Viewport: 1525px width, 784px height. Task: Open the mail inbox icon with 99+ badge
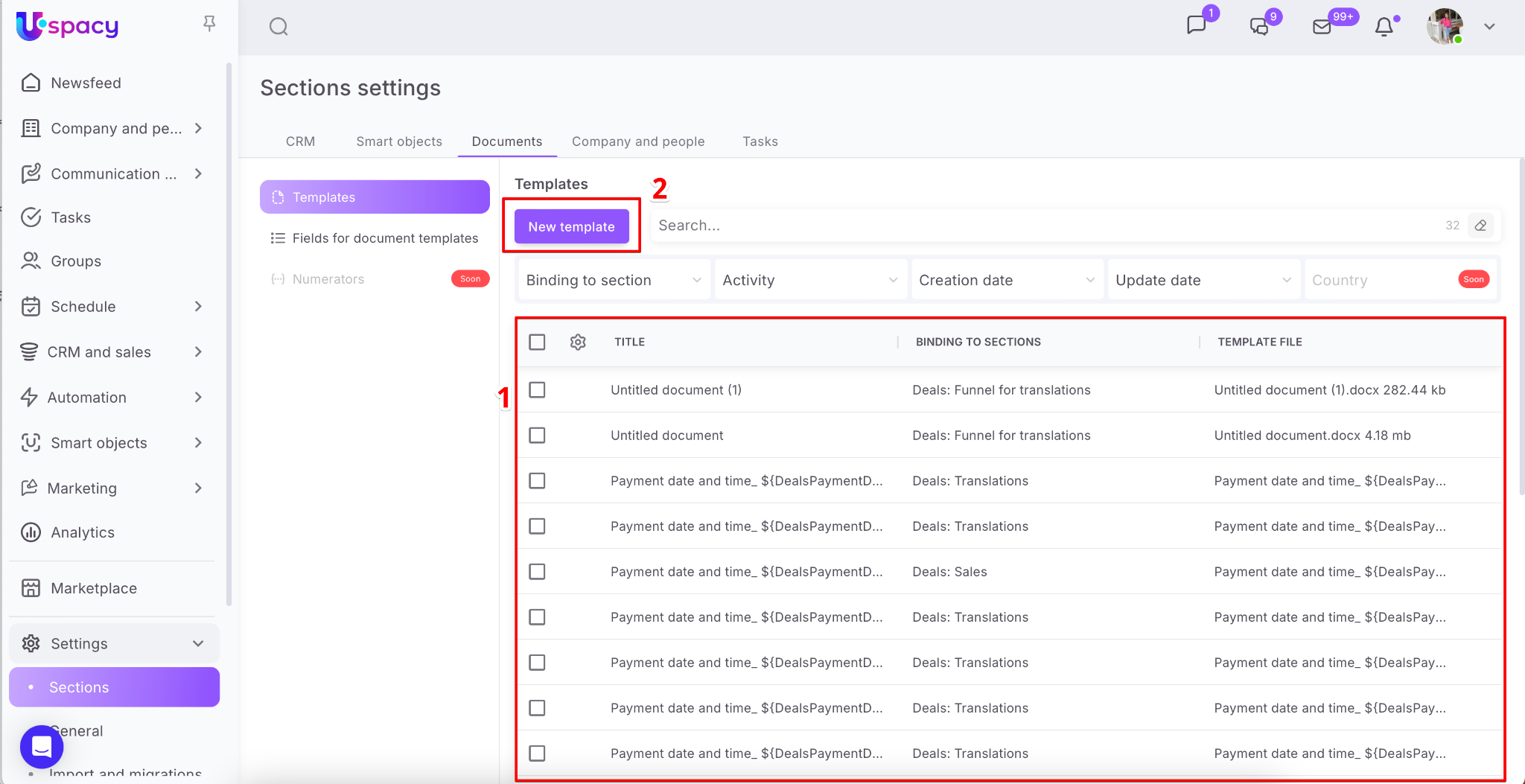point(1322,28)
